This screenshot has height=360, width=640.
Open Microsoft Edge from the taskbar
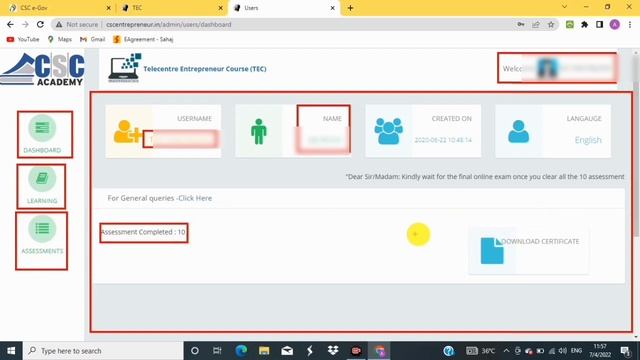coord(241,351)
